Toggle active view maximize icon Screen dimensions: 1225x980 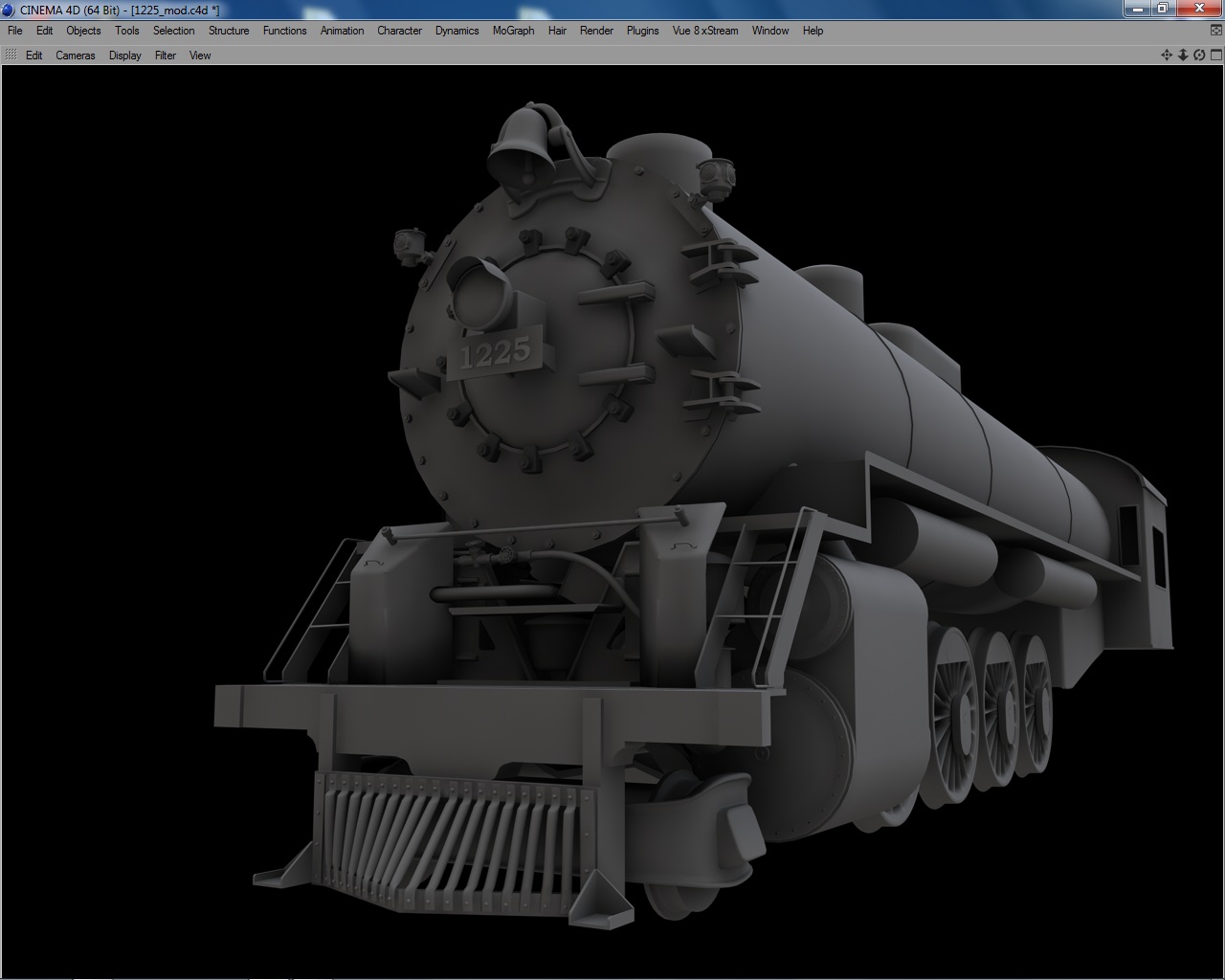coord(1216,55)
